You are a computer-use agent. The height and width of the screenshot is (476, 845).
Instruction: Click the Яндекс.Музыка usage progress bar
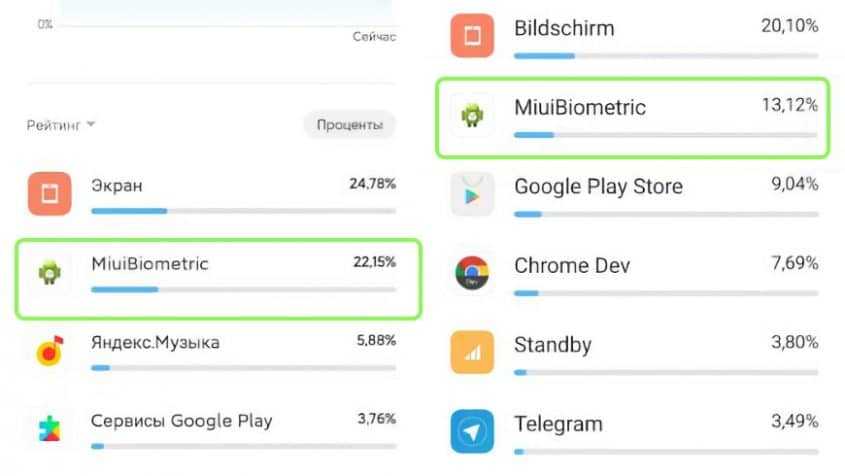(x=243, y=368)
